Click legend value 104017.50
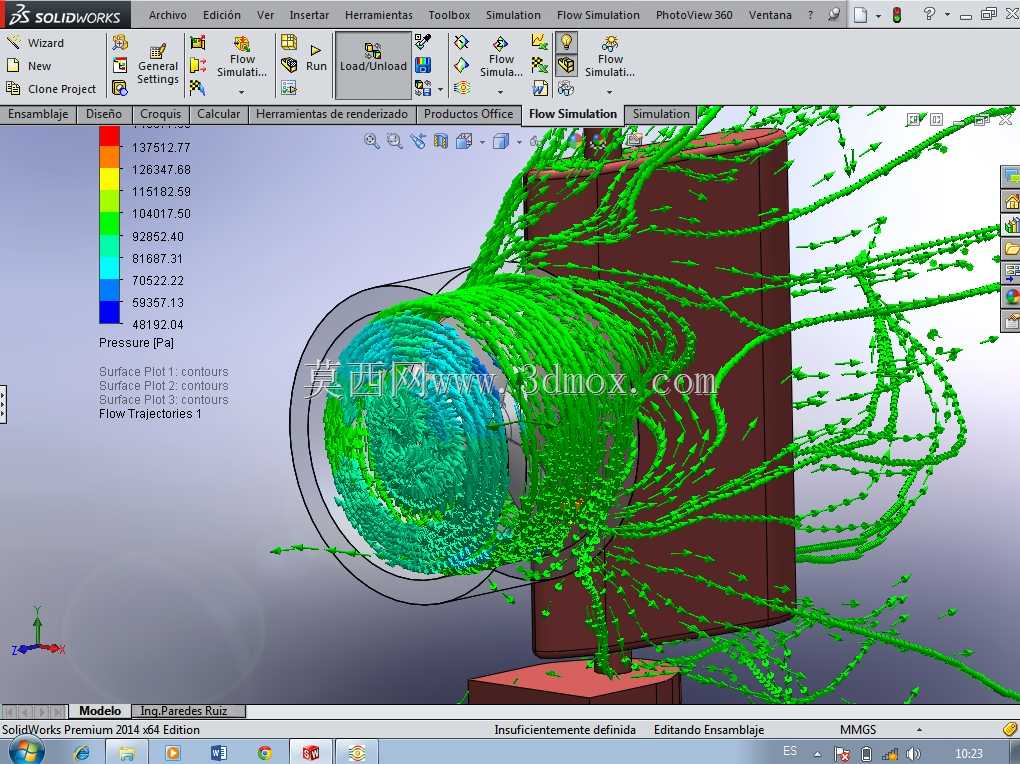 [x=161, y=213]
